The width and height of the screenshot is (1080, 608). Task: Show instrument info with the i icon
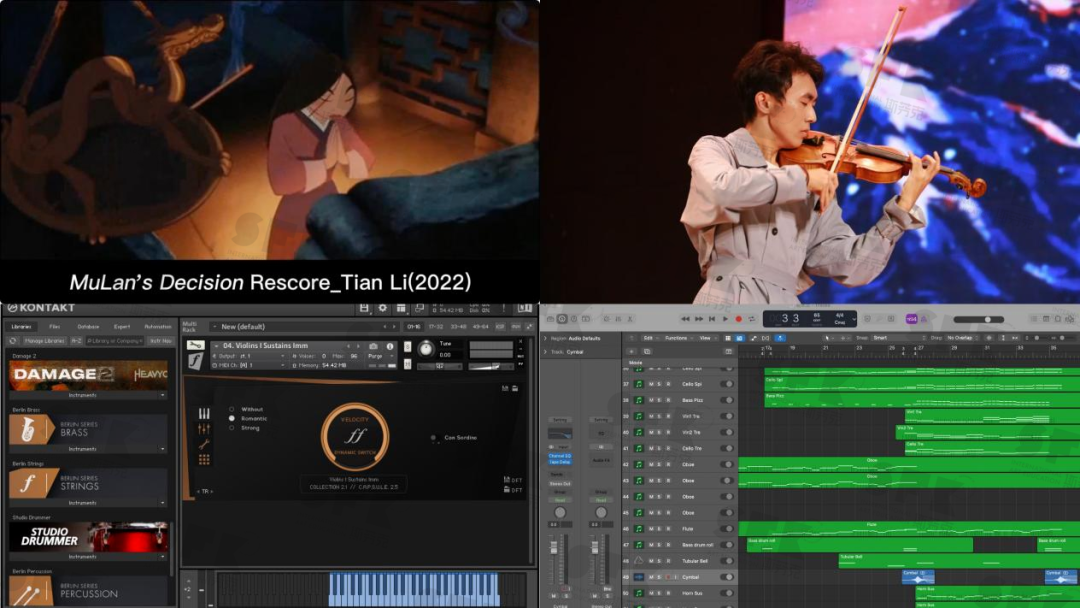390,346
